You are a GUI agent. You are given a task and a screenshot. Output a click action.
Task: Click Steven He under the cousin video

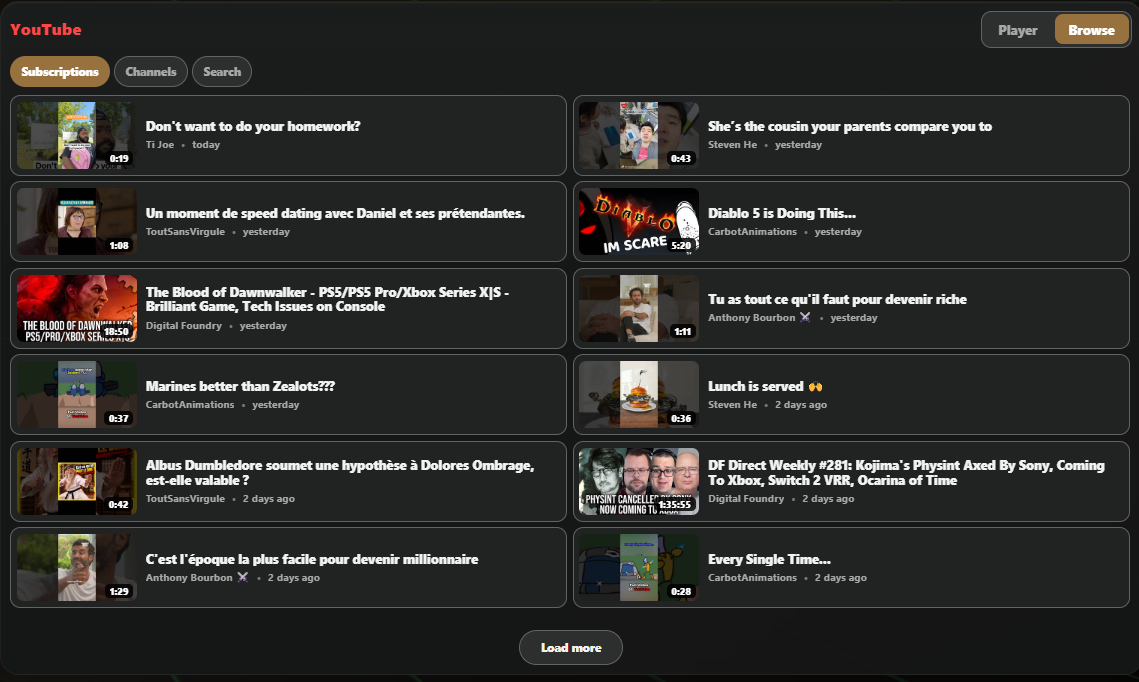[732, 145]
